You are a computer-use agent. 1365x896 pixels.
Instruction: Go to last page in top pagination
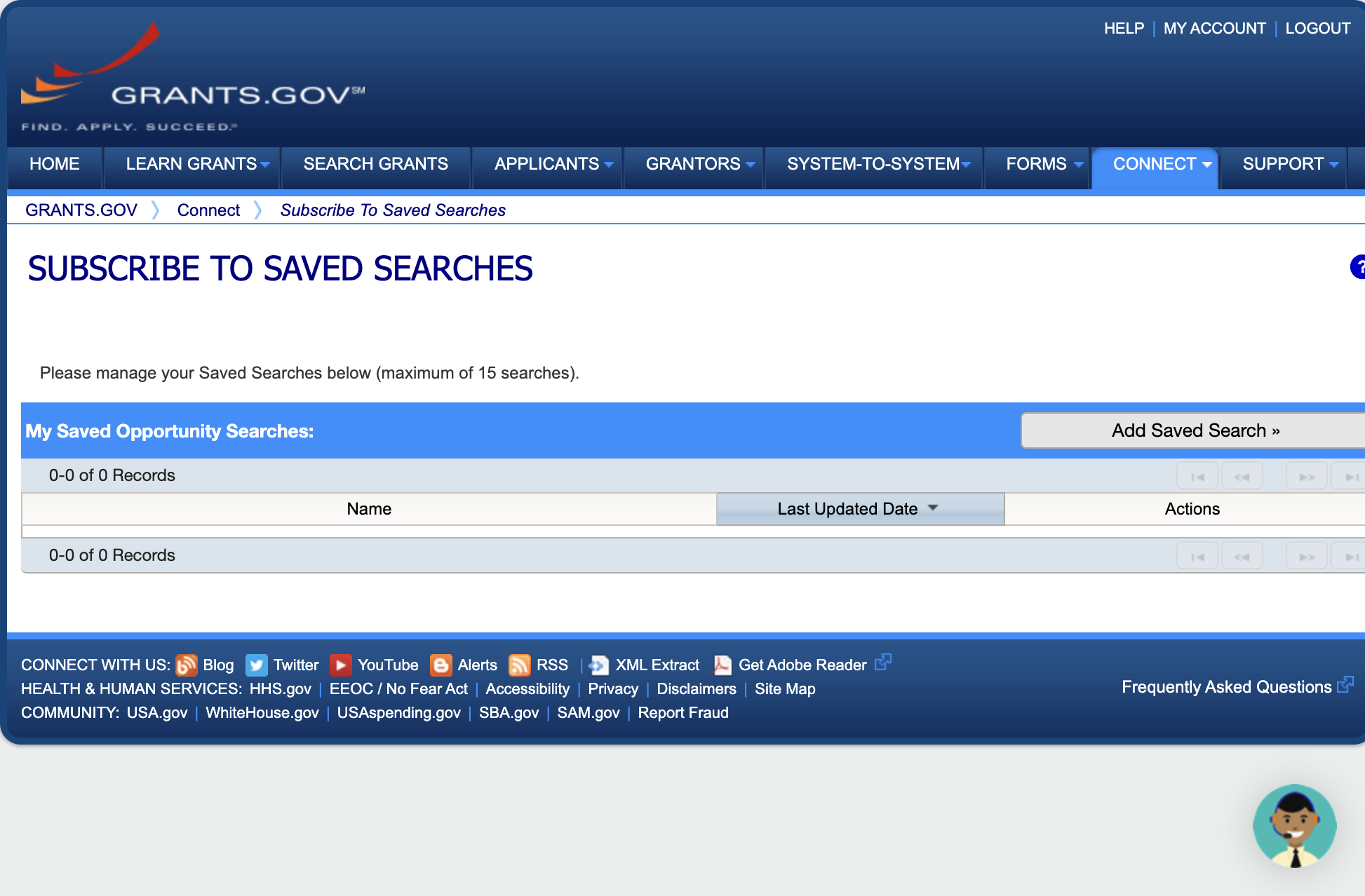click(1350, 476)
